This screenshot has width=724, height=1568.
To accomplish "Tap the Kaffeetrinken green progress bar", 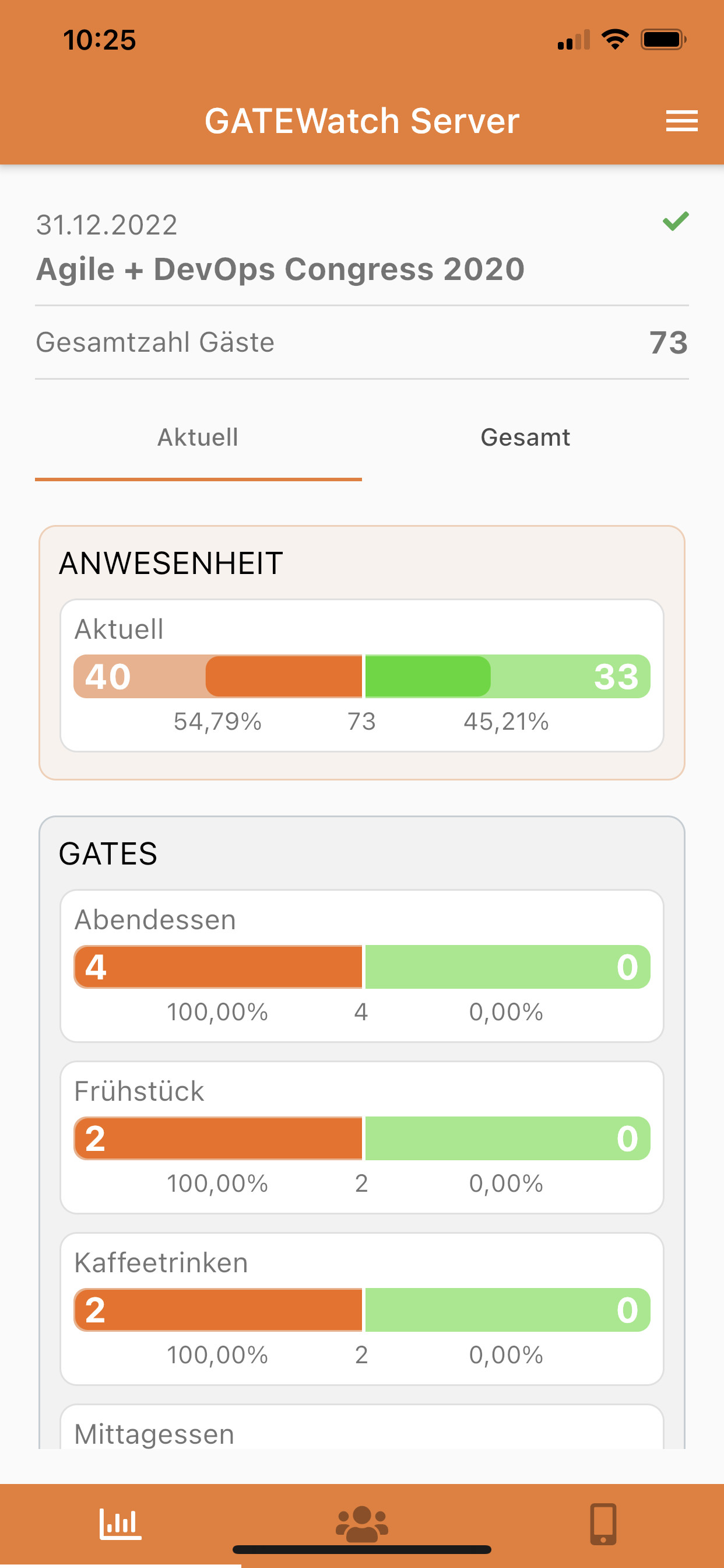I will click(x=507, y=1310).
